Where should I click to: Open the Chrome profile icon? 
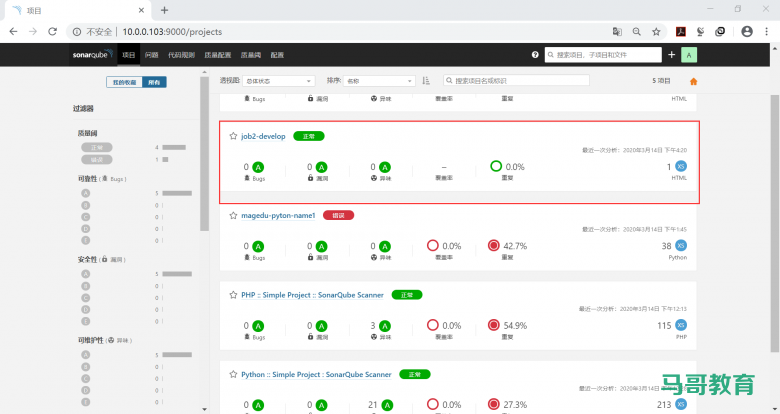[747, 31]
